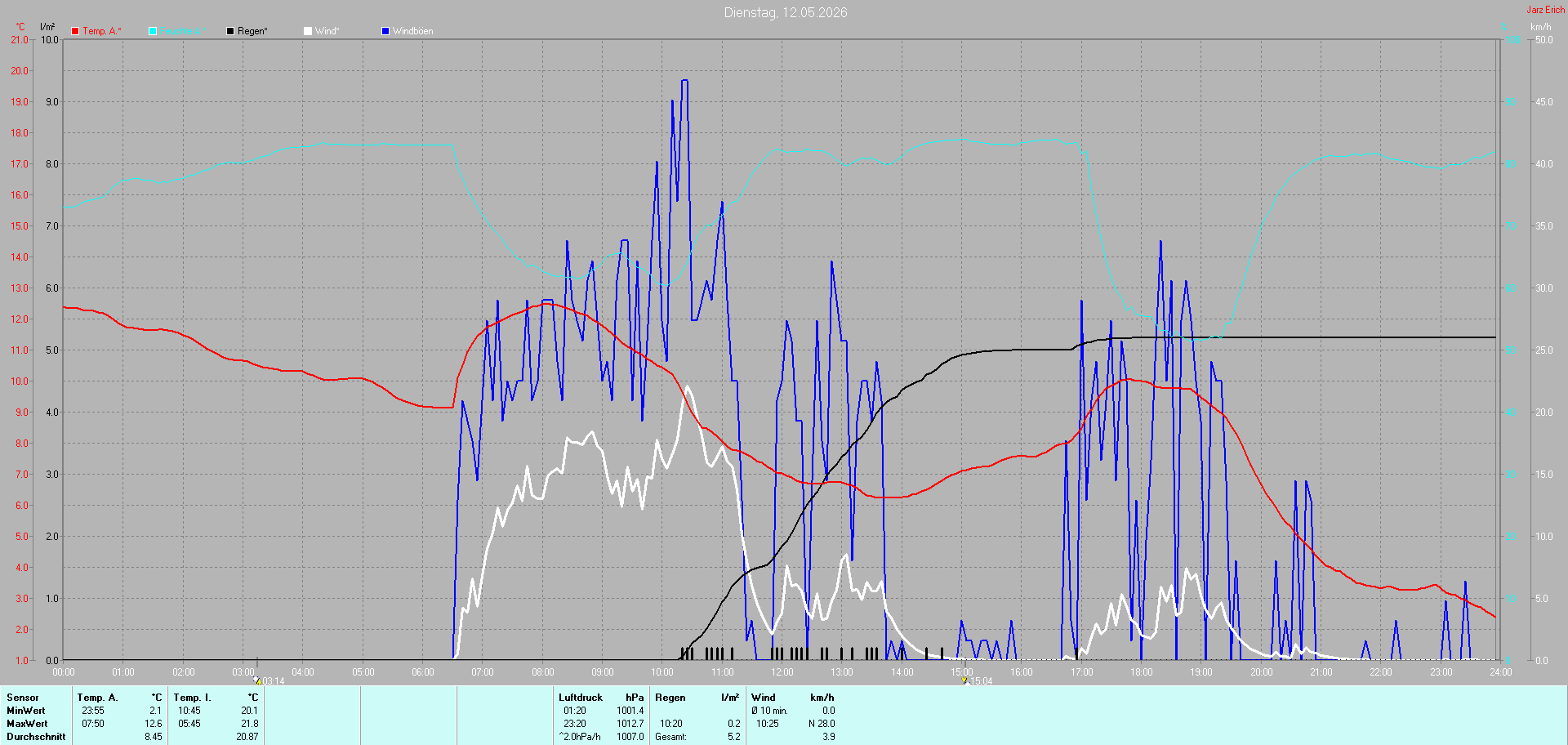1568x745 pixels.
Task: Click the 'Durchschnitt' row label
Action: coord(36,737)
